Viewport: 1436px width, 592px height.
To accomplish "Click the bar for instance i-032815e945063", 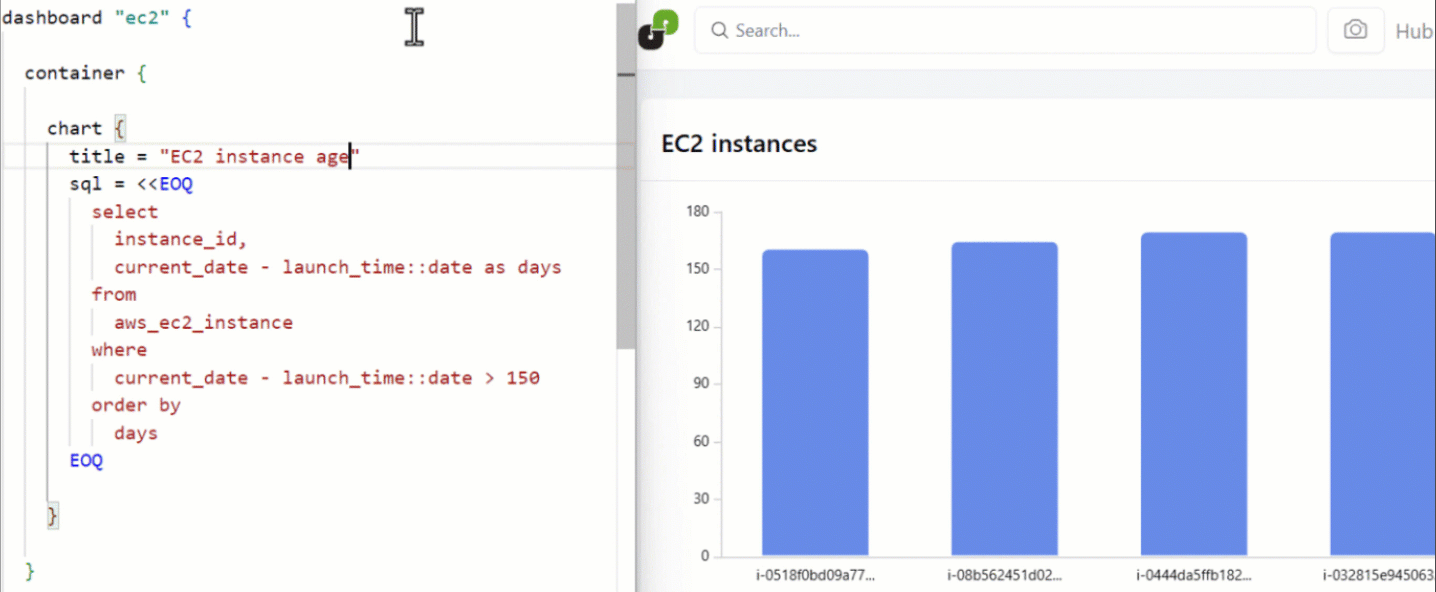I will click(x=1383, y=394).
